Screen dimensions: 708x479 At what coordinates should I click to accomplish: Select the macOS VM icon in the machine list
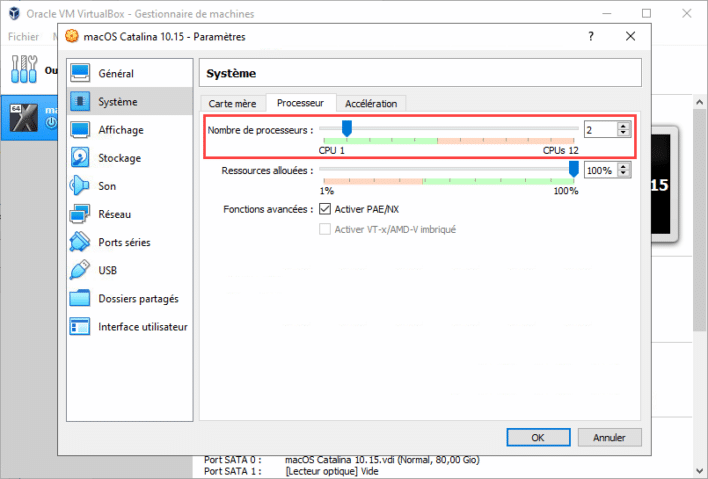(x=24, y=118)
